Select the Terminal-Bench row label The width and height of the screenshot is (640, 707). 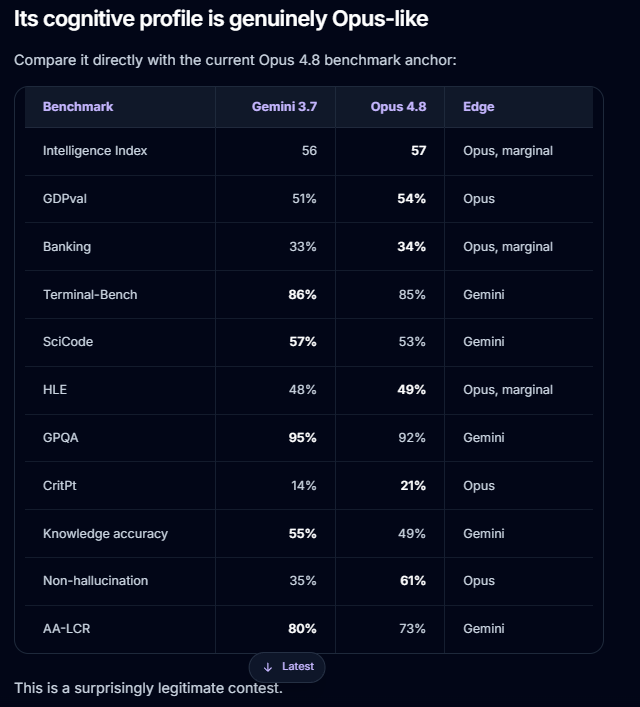pyautogui.click(x=90, y=295)
